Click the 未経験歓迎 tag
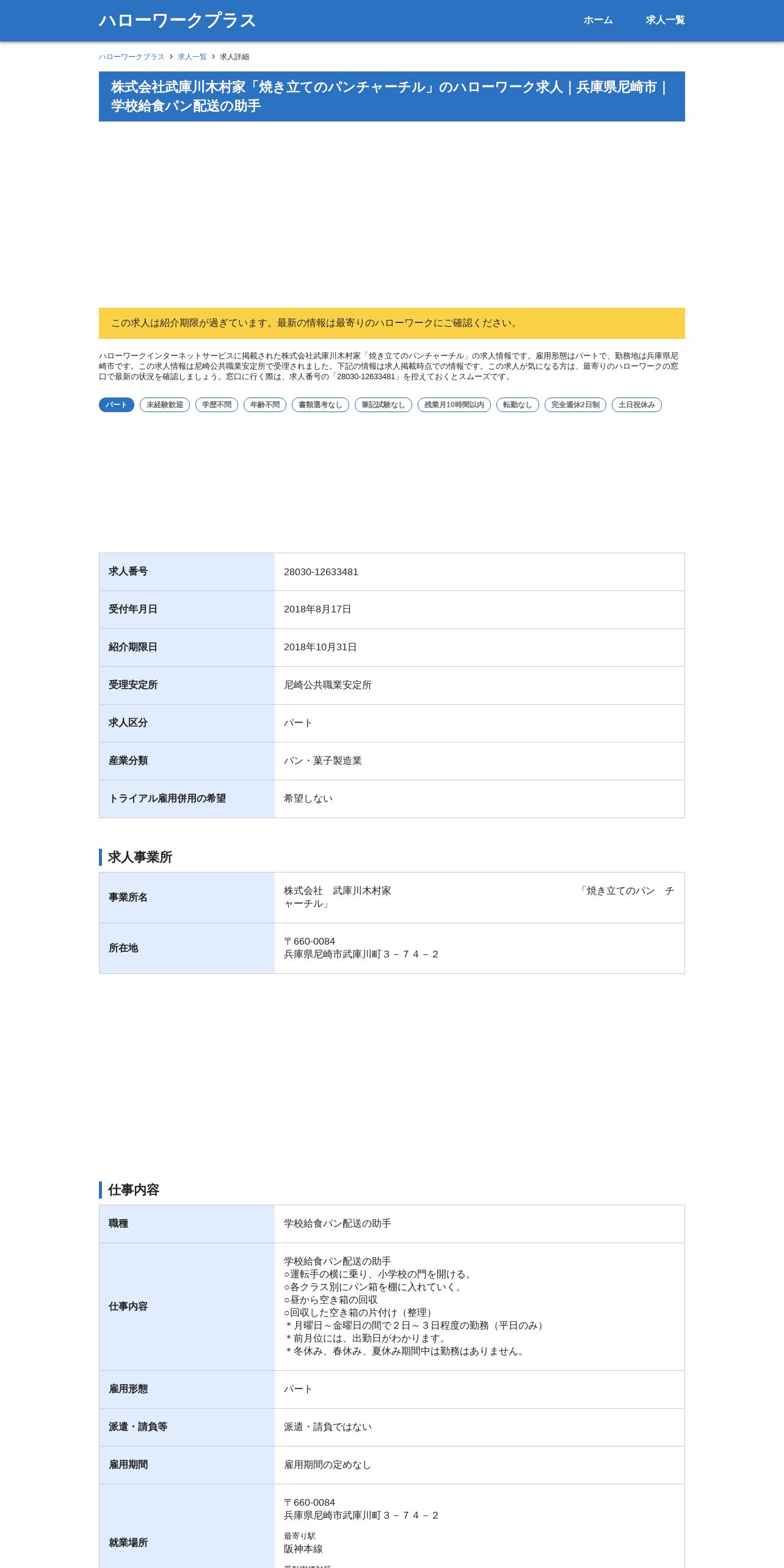The image size is (784, 1568). pyautogui.click(x=165, y=405)
